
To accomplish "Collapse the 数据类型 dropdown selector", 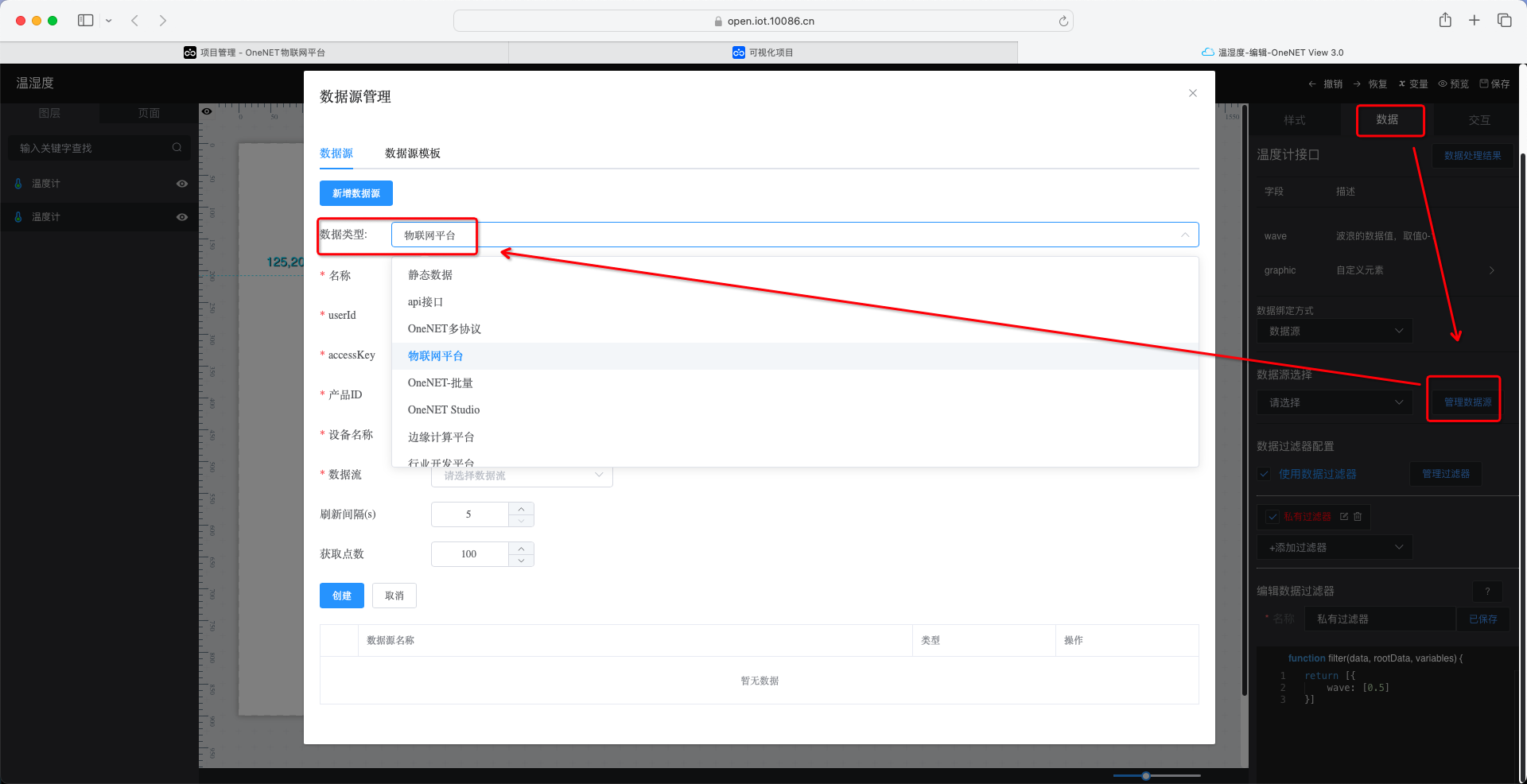I will tap(1184, 235).
